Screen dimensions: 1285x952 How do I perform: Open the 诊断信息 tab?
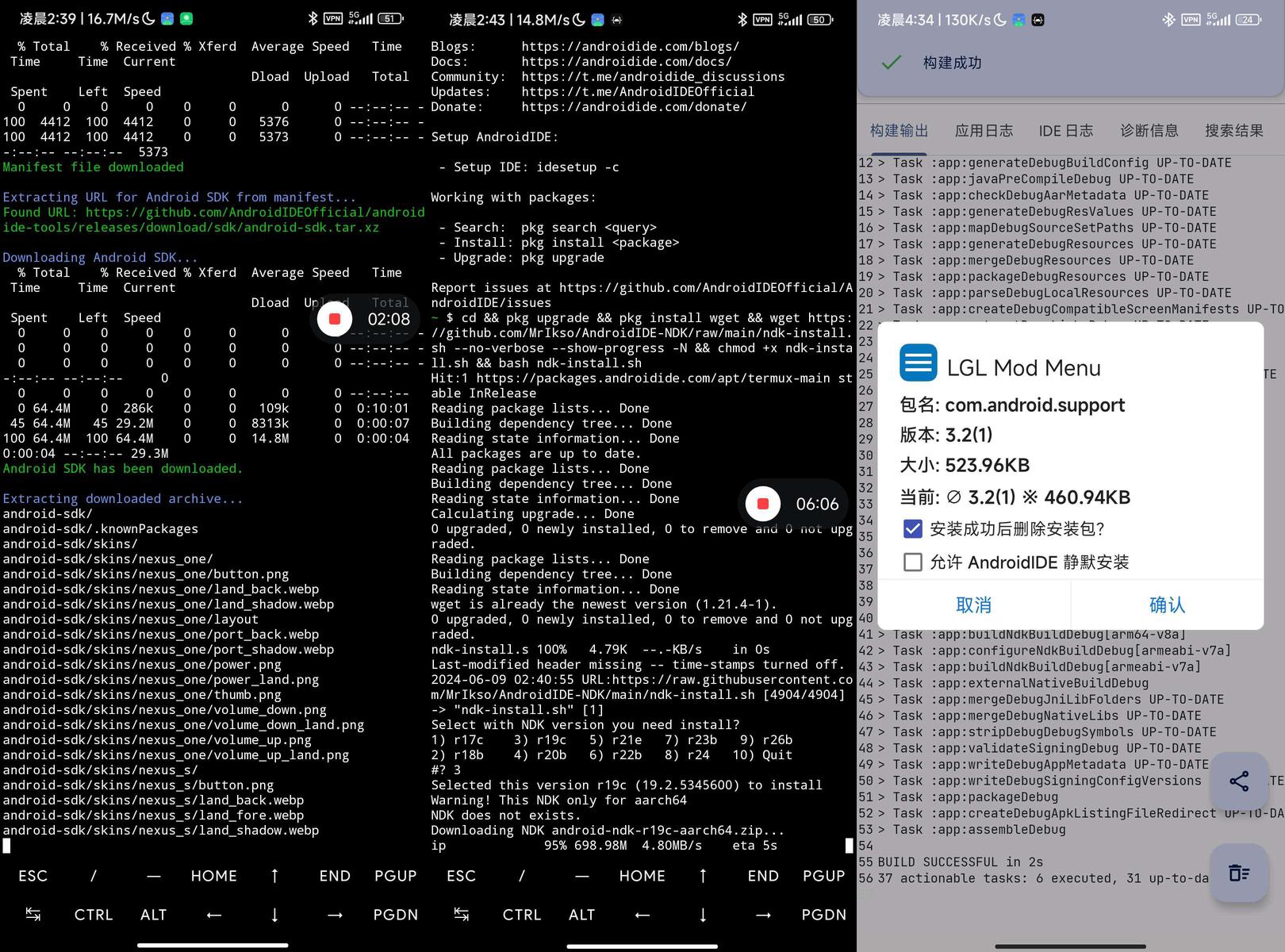(1149, 131)
